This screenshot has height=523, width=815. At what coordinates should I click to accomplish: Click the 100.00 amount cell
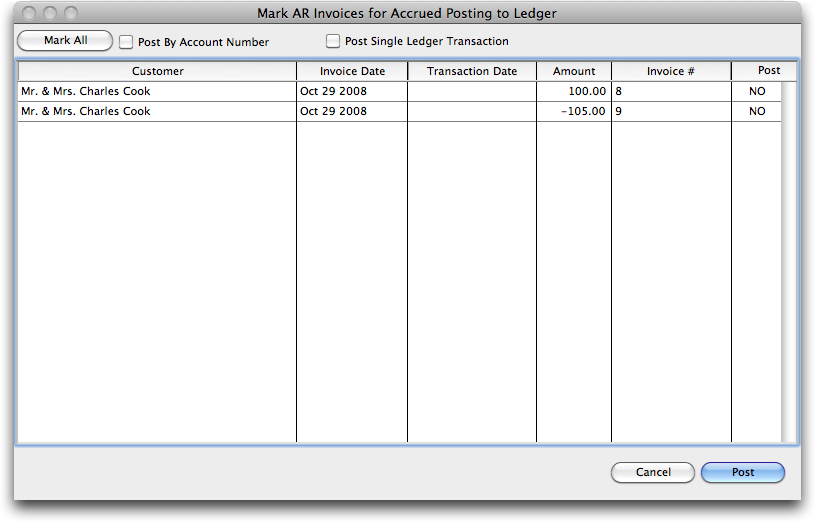[586, 91]
